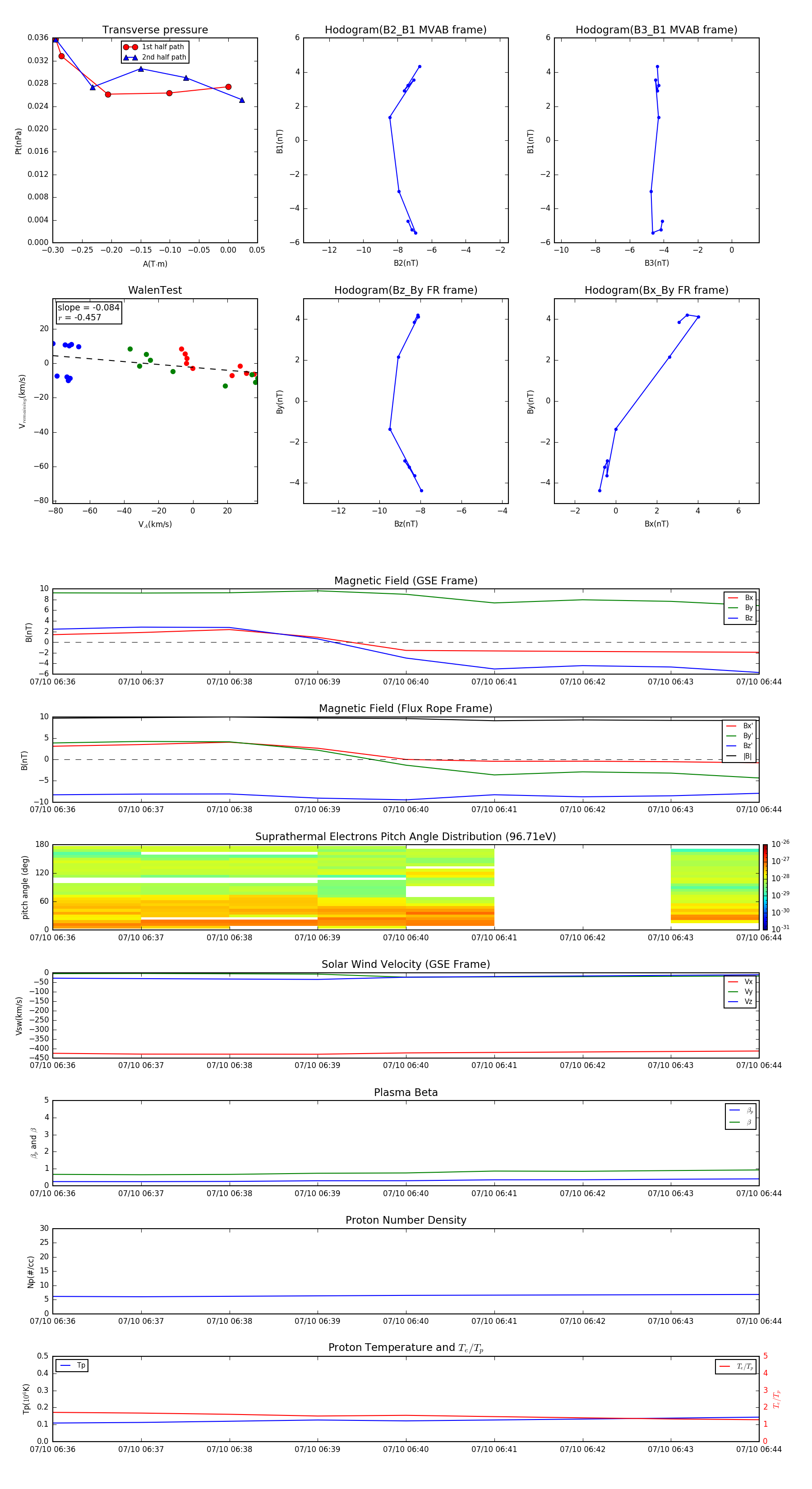Screen dimensions: 812x1489
Task: Click the top point of the B2_B1 hodogram
Action: (420, 66)
